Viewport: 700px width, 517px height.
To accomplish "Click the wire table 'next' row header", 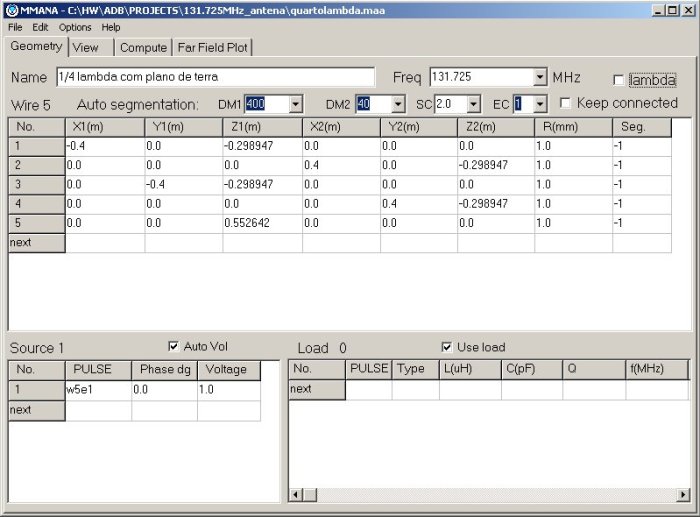I will point(37,243).
